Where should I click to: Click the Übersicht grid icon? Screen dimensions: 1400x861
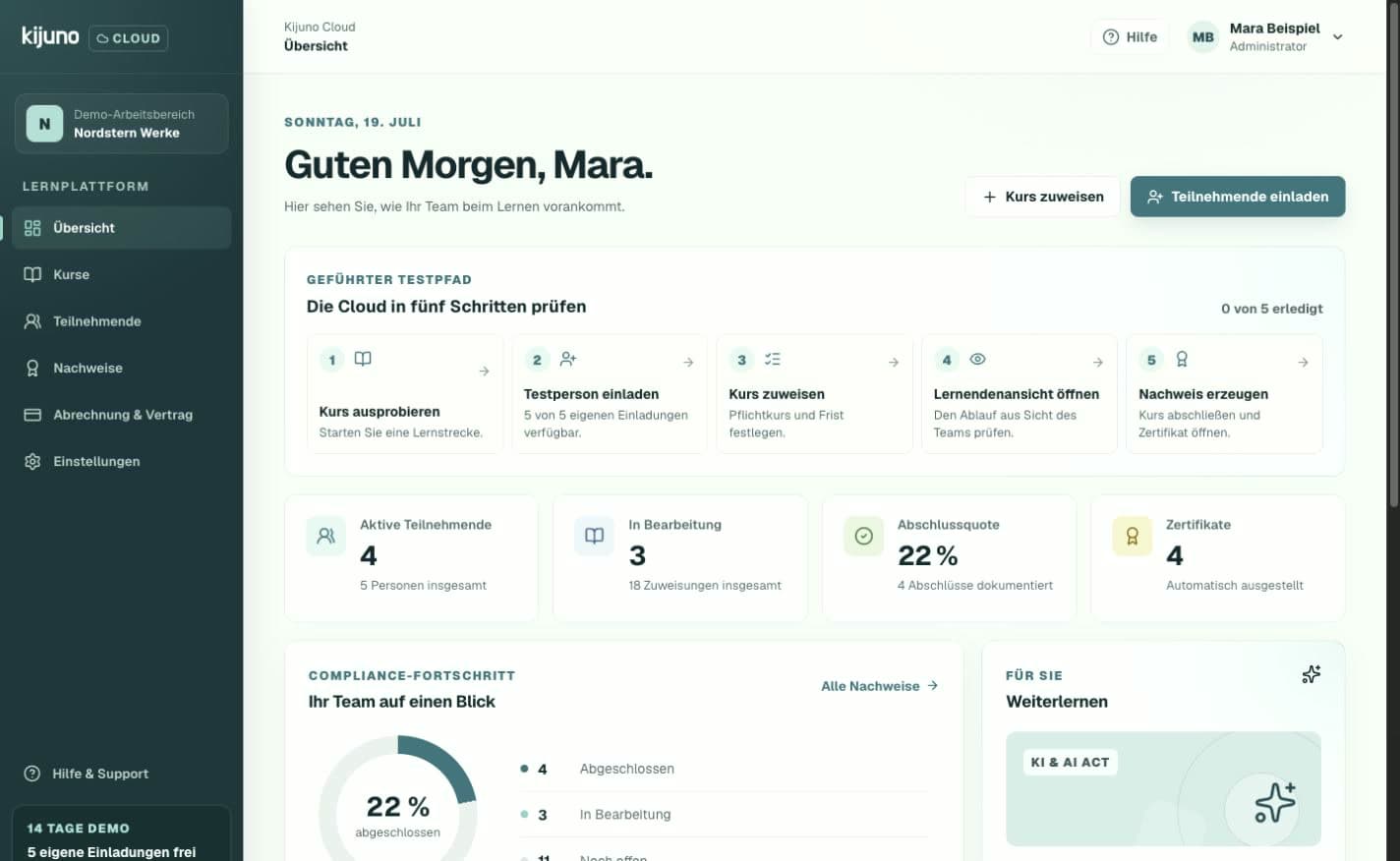(32, 228)
